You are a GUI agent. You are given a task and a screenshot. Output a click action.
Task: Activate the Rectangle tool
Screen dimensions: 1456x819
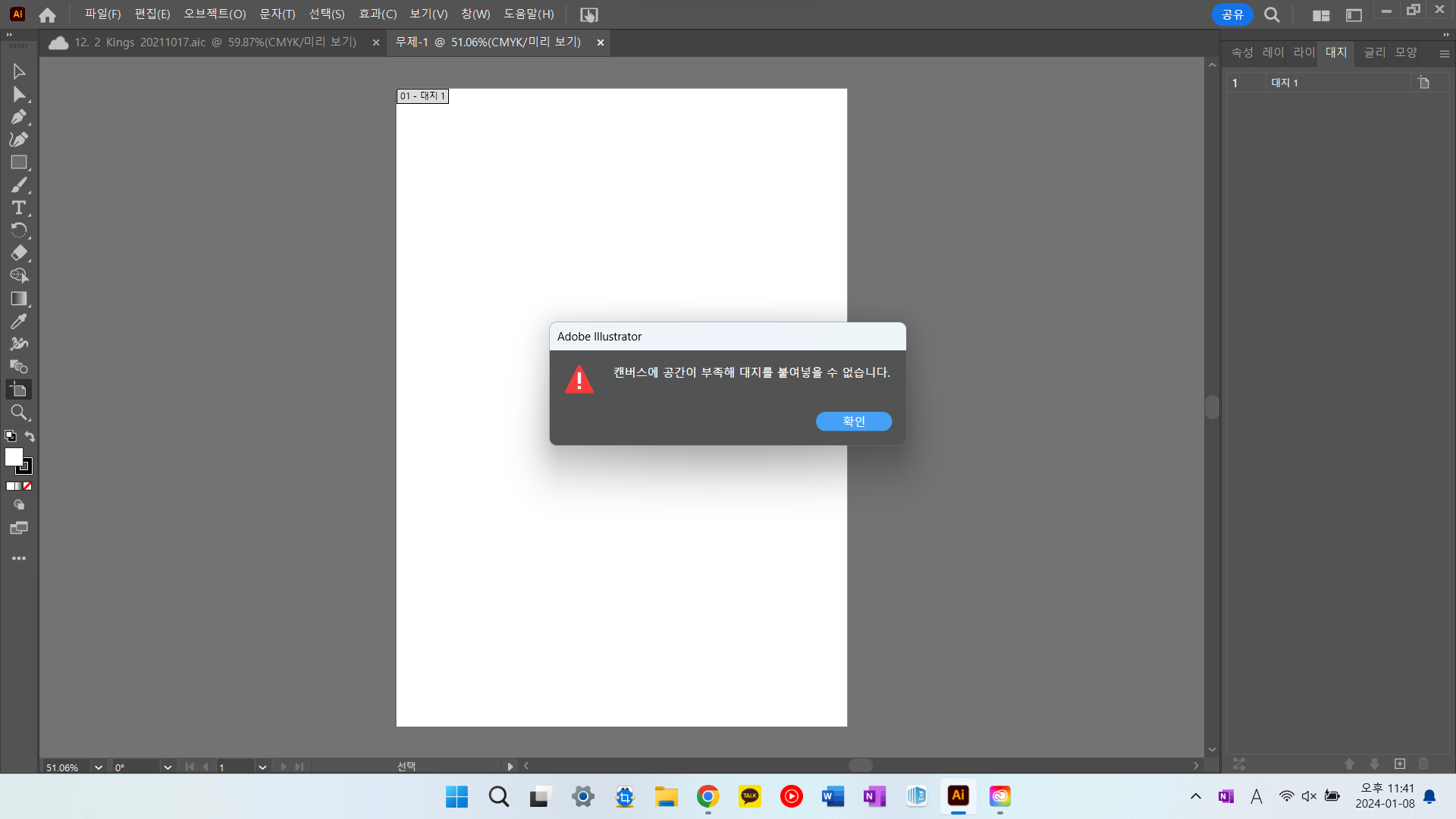pyautogui.click(x=19, y=162)
